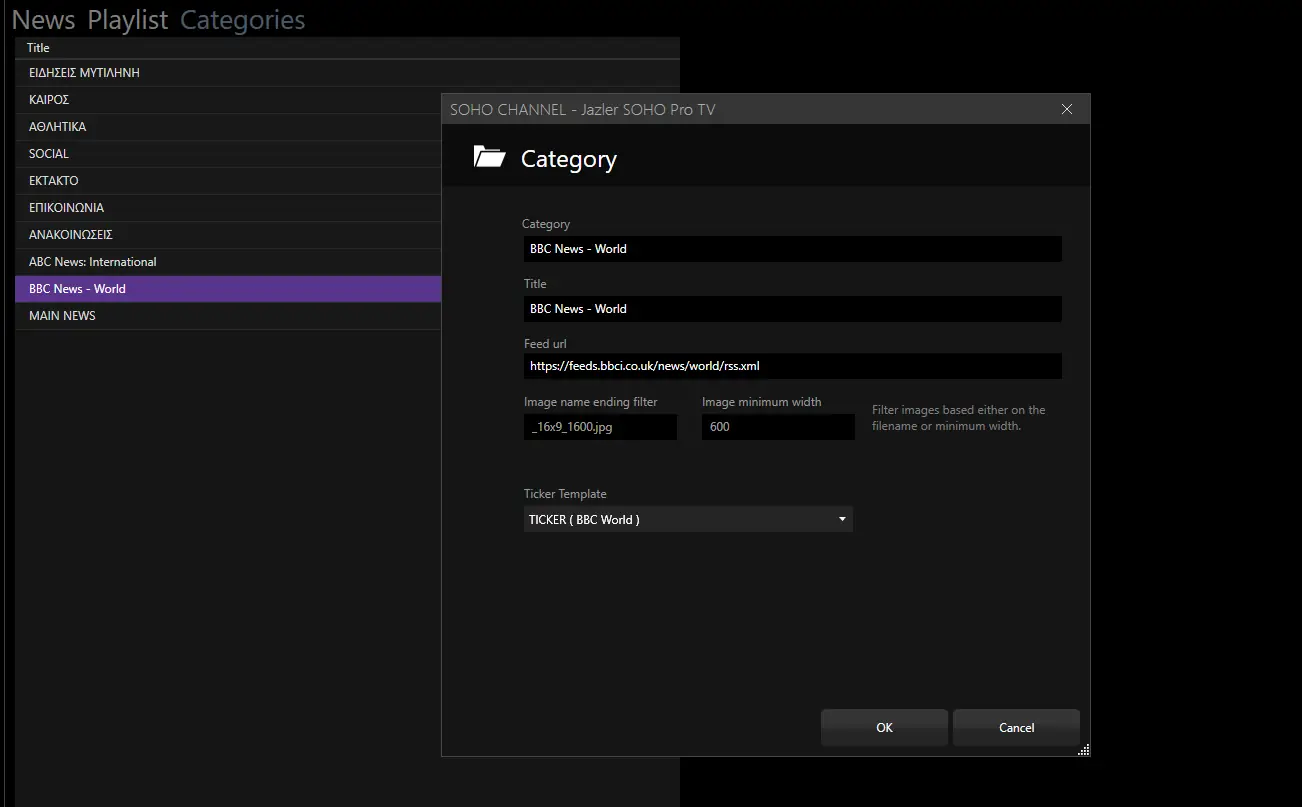
Task: Select the Categories tab
Action: point(243,20)
